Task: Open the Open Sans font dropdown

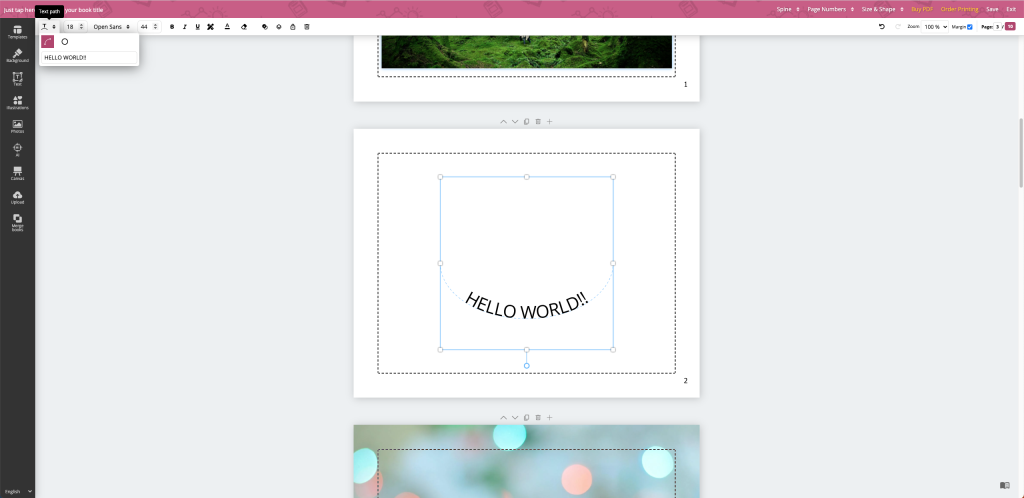Action: pos(112,27)
